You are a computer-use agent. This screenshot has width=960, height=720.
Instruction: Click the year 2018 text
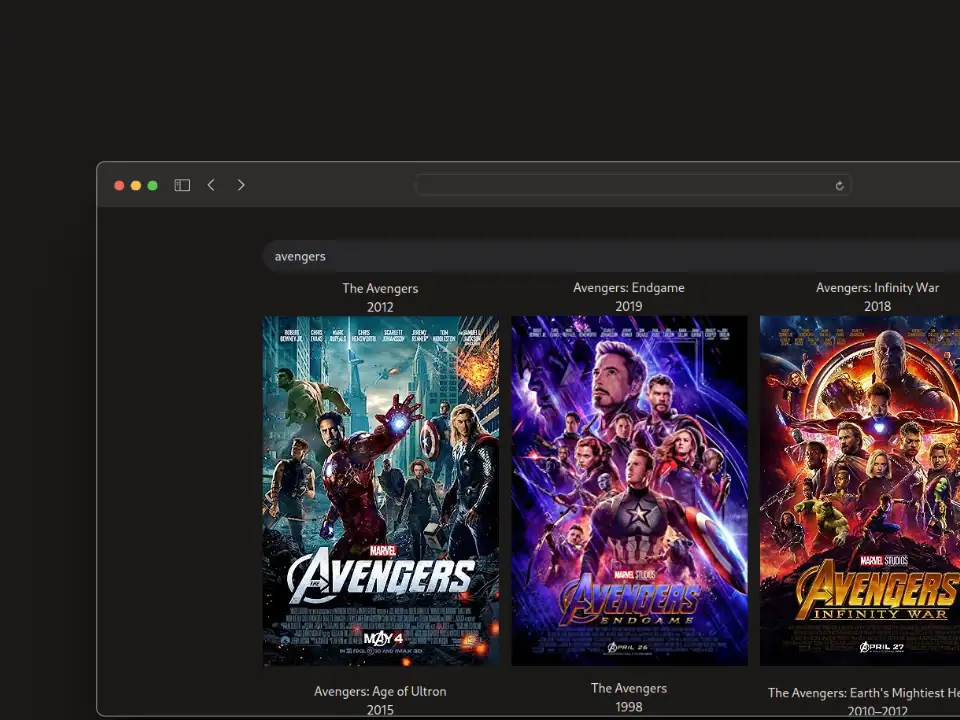click(x=877, y=306)
